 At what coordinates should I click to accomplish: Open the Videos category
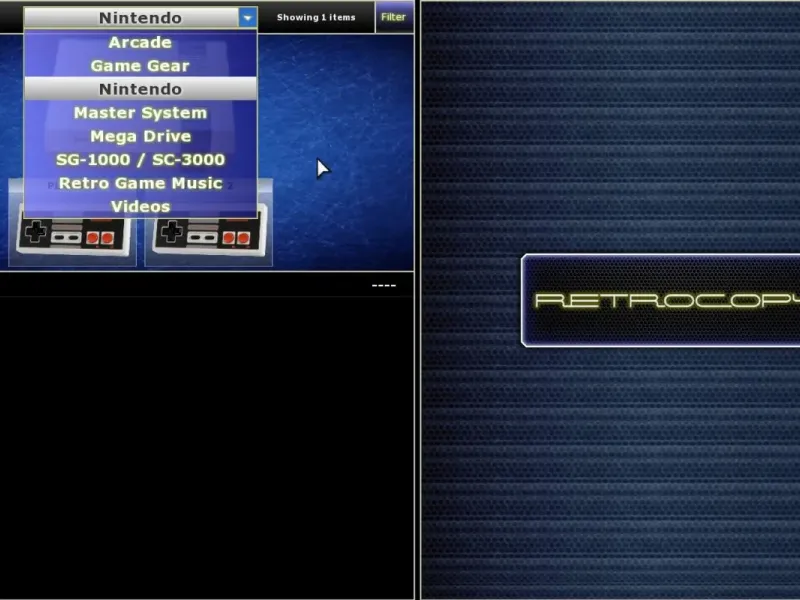(140, 207)
